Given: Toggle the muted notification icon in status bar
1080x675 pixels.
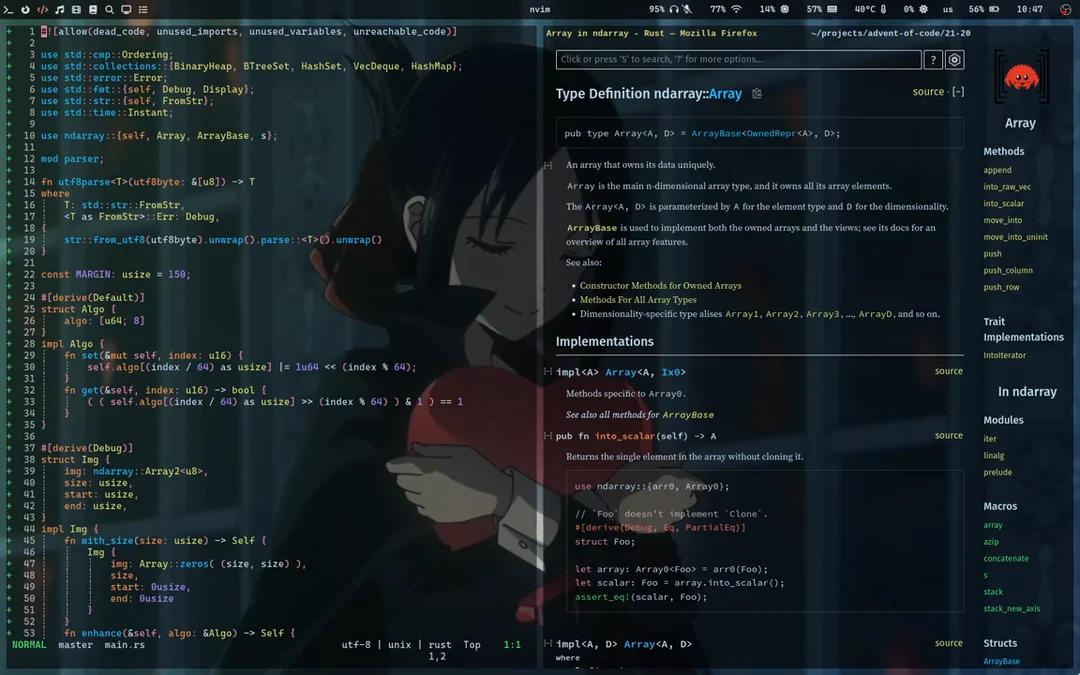Looking at the screenshot, I should [687, 9].
